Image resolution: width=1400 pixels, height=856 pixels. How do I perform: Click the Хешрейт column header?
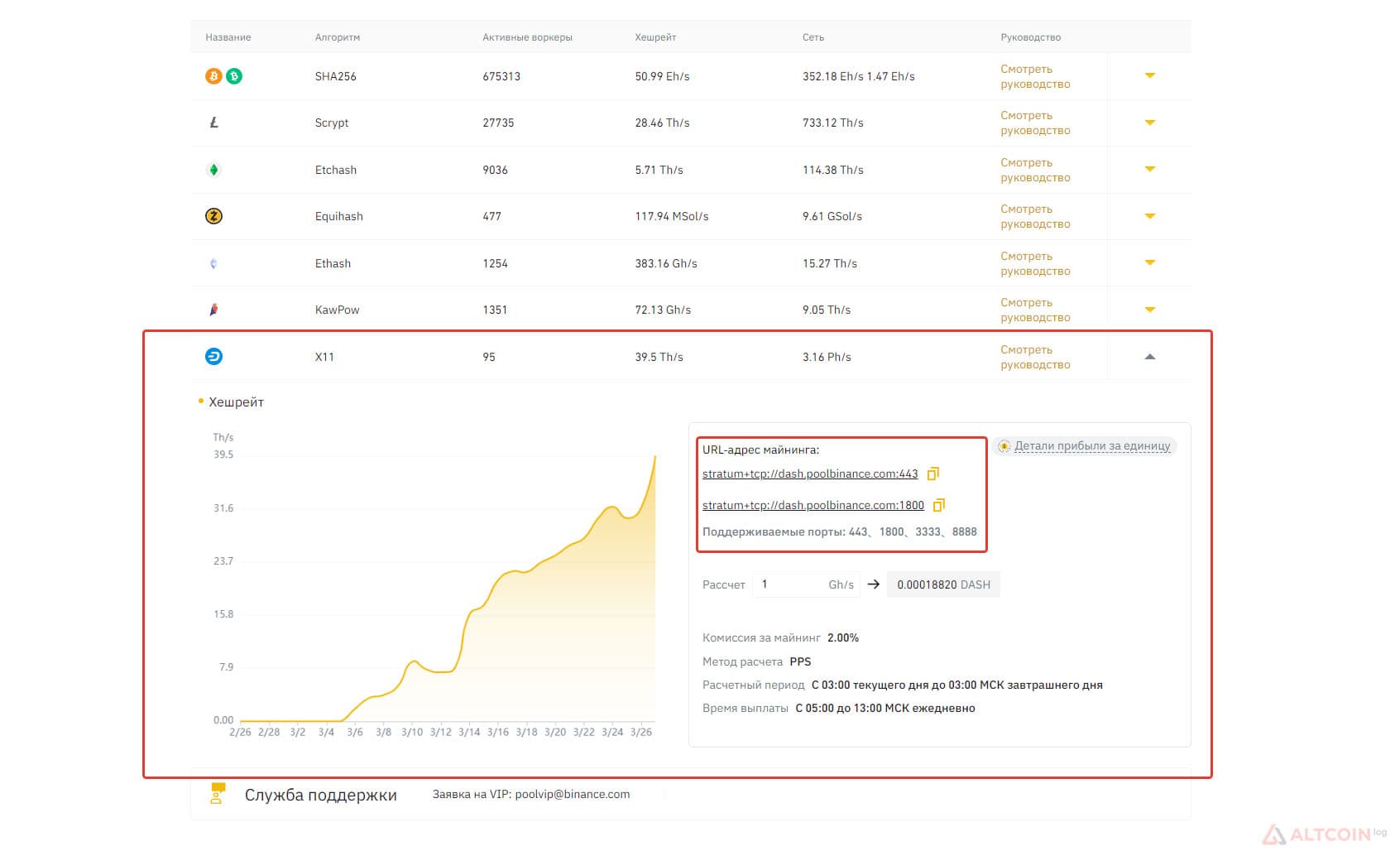pyautogui.click(x=655, y=37)
